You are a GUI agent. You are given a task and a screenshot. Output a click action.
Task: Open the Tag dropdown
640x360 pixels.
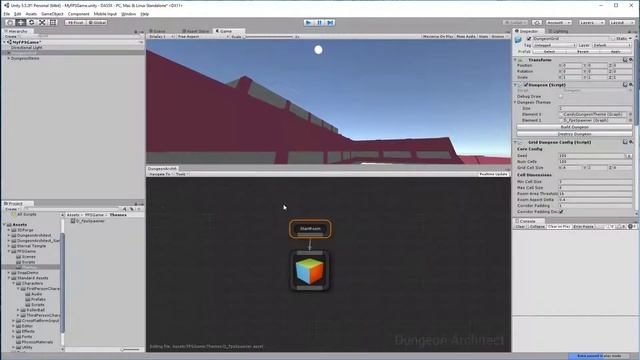[554, 45]
